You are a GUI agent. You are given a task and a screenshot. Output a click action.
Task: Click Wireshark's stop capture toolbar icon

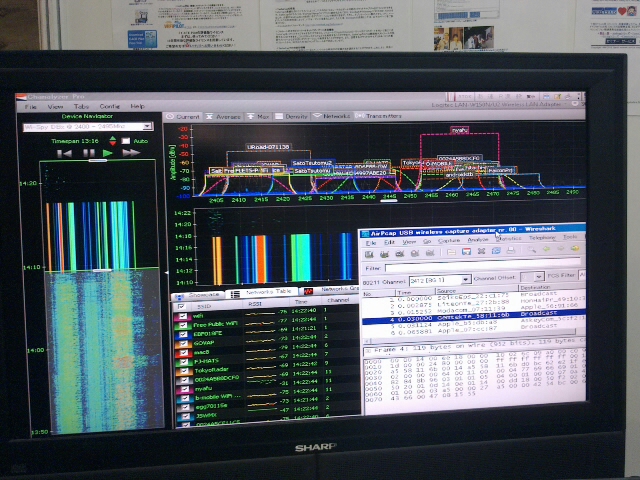[415, 253]
